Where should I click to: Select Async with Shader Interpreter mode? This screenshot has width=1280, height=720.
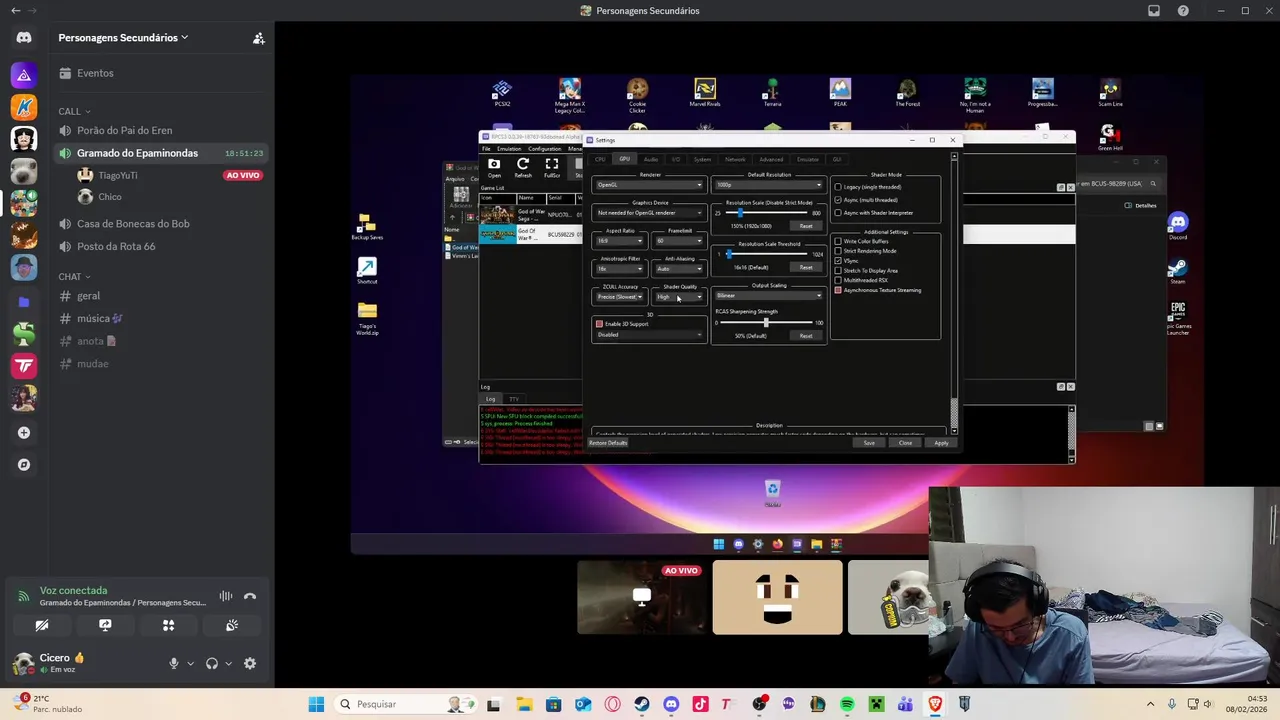[x=876, y=213]
